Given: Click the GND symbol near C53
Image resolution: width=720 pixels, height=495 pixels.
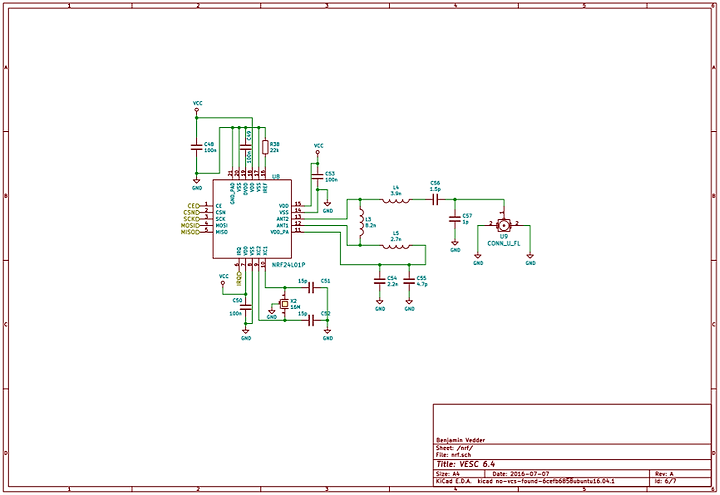Looking at the screenshot, I should [327, 207].
